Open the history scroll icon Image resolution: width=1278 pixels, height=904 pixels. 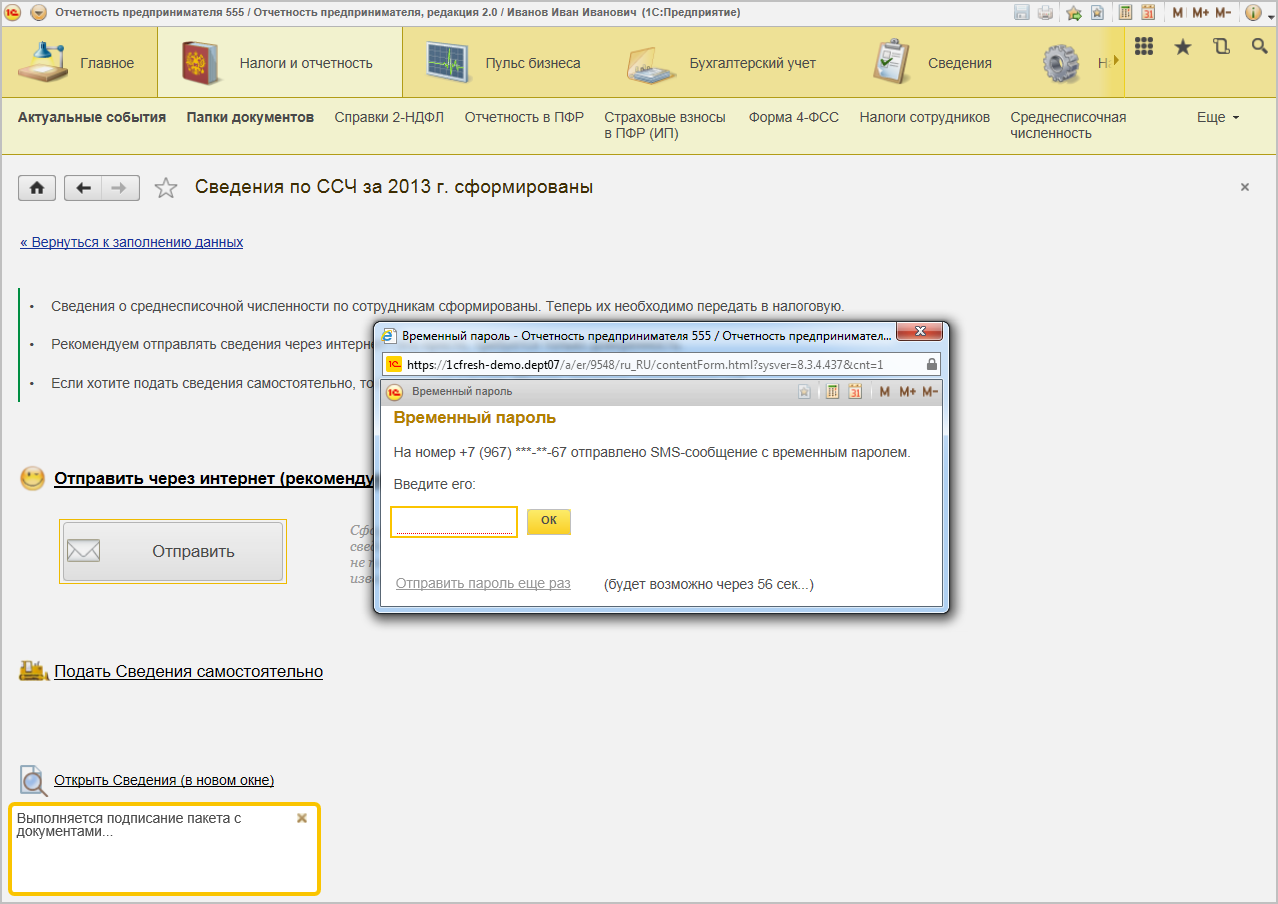pyautogui.click(x=1221, y=47)
